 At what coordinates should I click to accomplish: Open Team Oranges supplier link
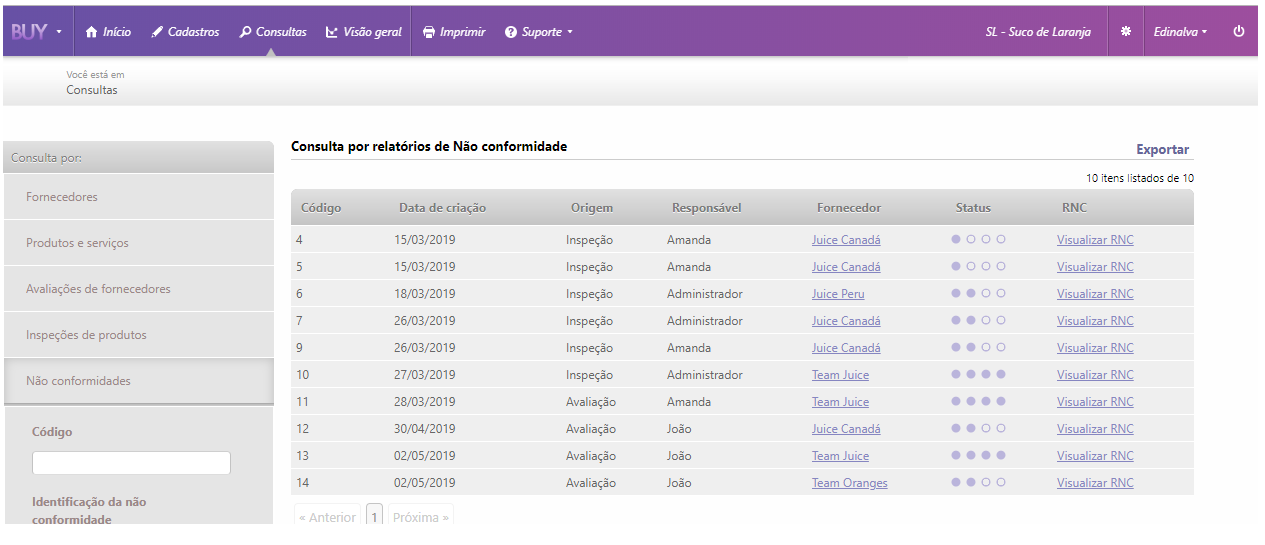click(x=849, y=483)
